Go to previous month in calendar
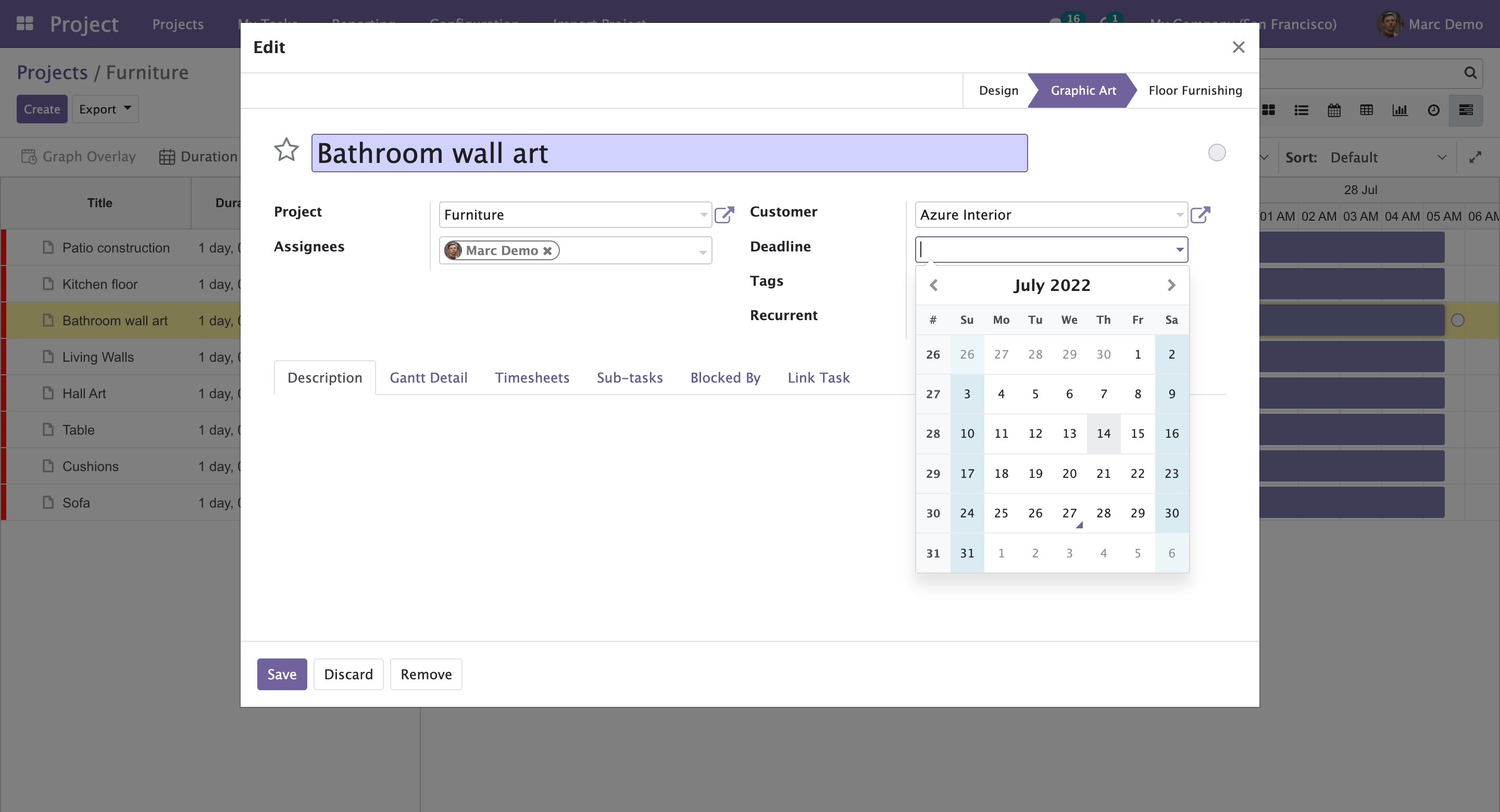The height and width of the screenshot is (812, 1500). coord(933,285)
